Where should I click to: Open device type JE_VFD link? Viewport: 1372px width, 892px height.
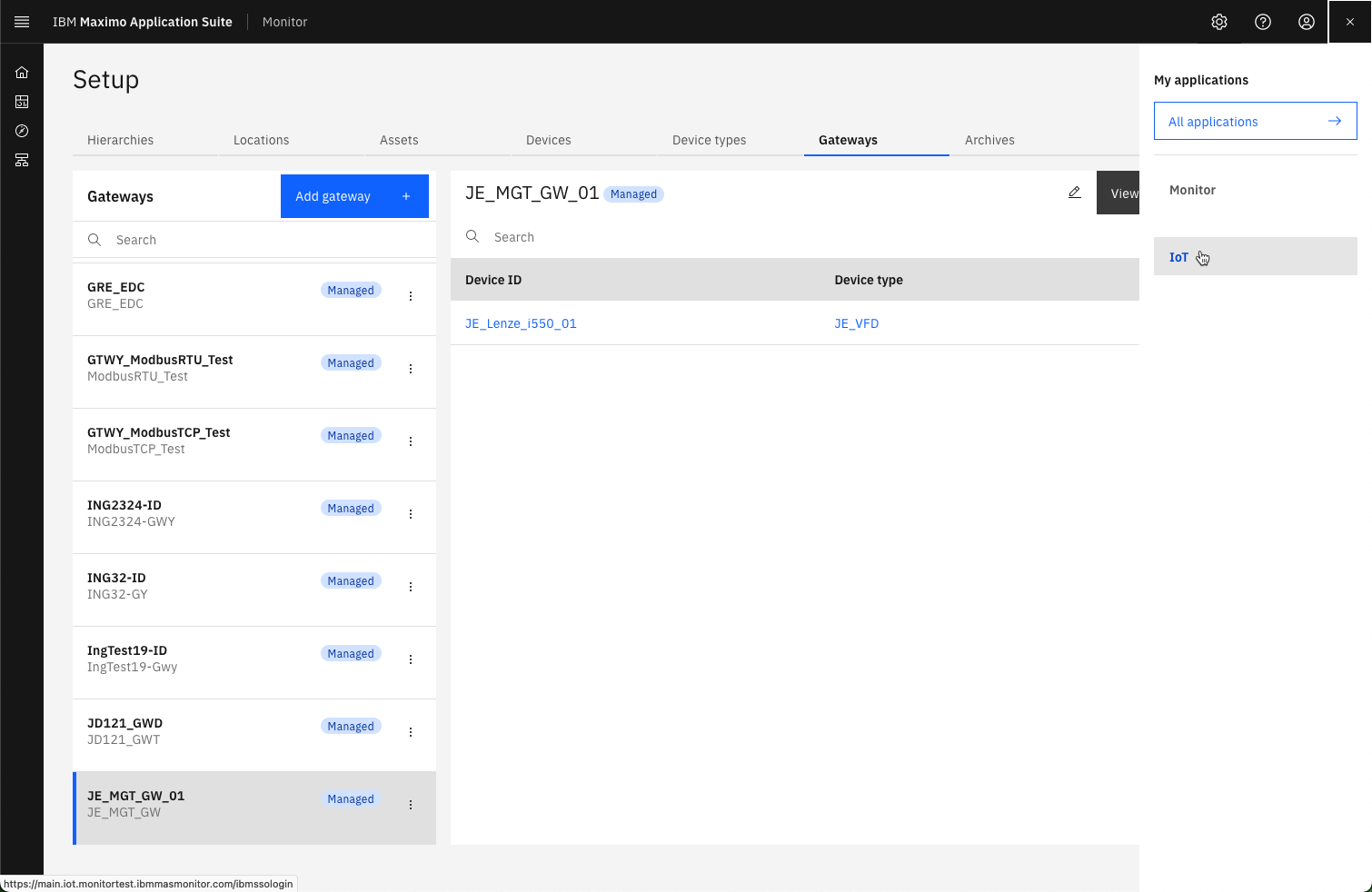point(857,323)
